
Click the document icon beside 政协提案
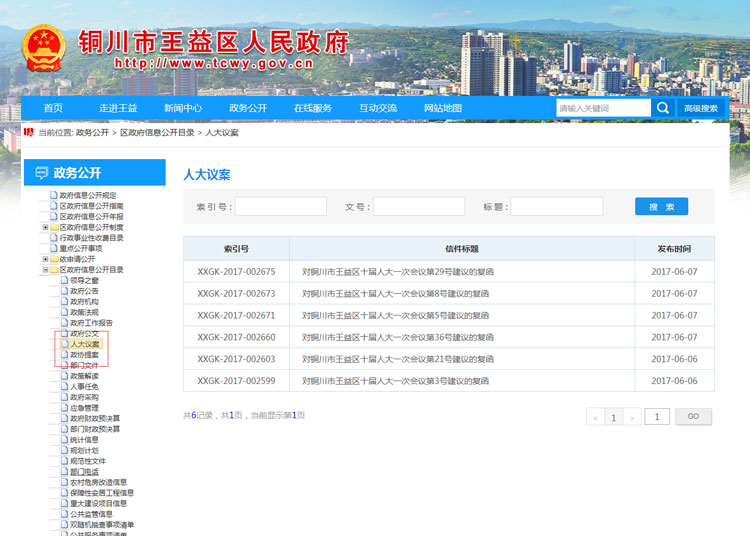[65, 355]
